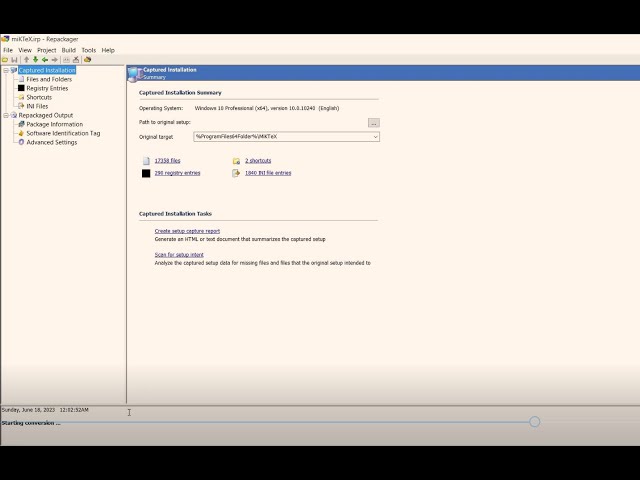
Task: Click the Repackaged Output tree node icon
Action: tap(13, 115)
